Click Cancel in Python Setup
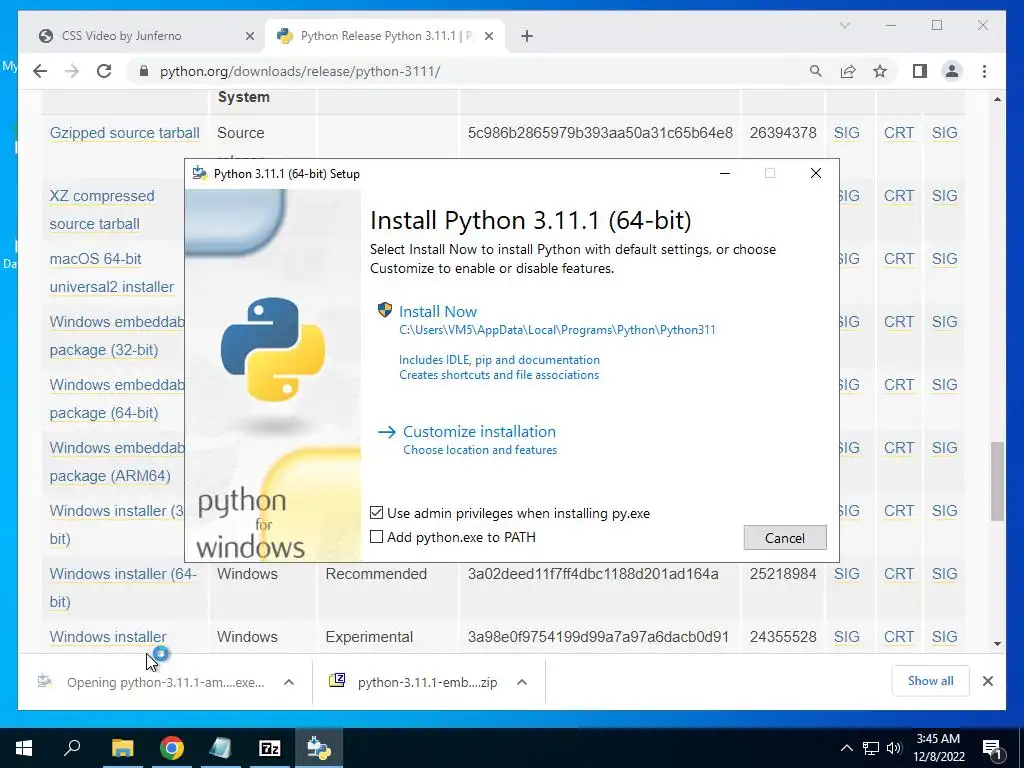This screenshot has height=768, width=1024. coord(785,537)
